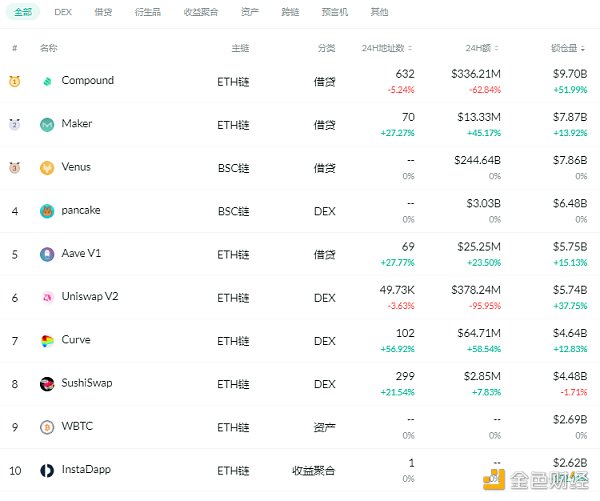
Task: Click Compound's 632 address count
Action: pyautogui.click(x=405, y=74)
